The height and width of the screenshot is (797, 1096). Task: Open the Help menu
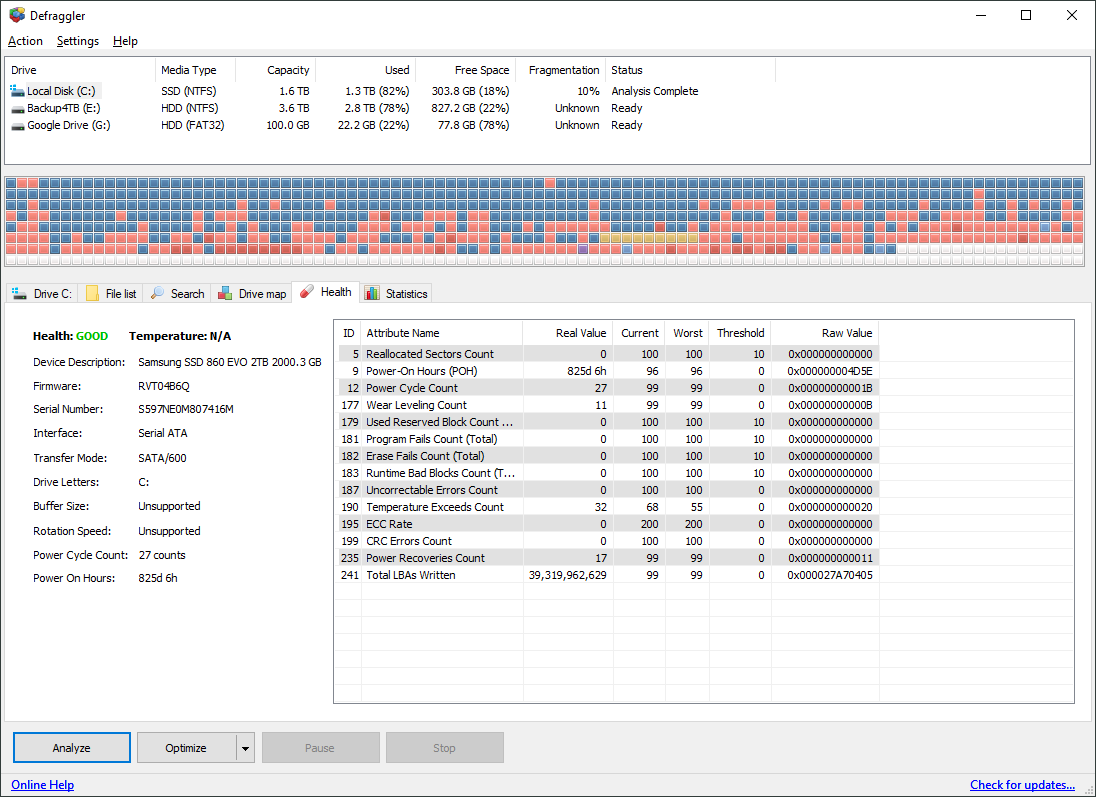125,41
